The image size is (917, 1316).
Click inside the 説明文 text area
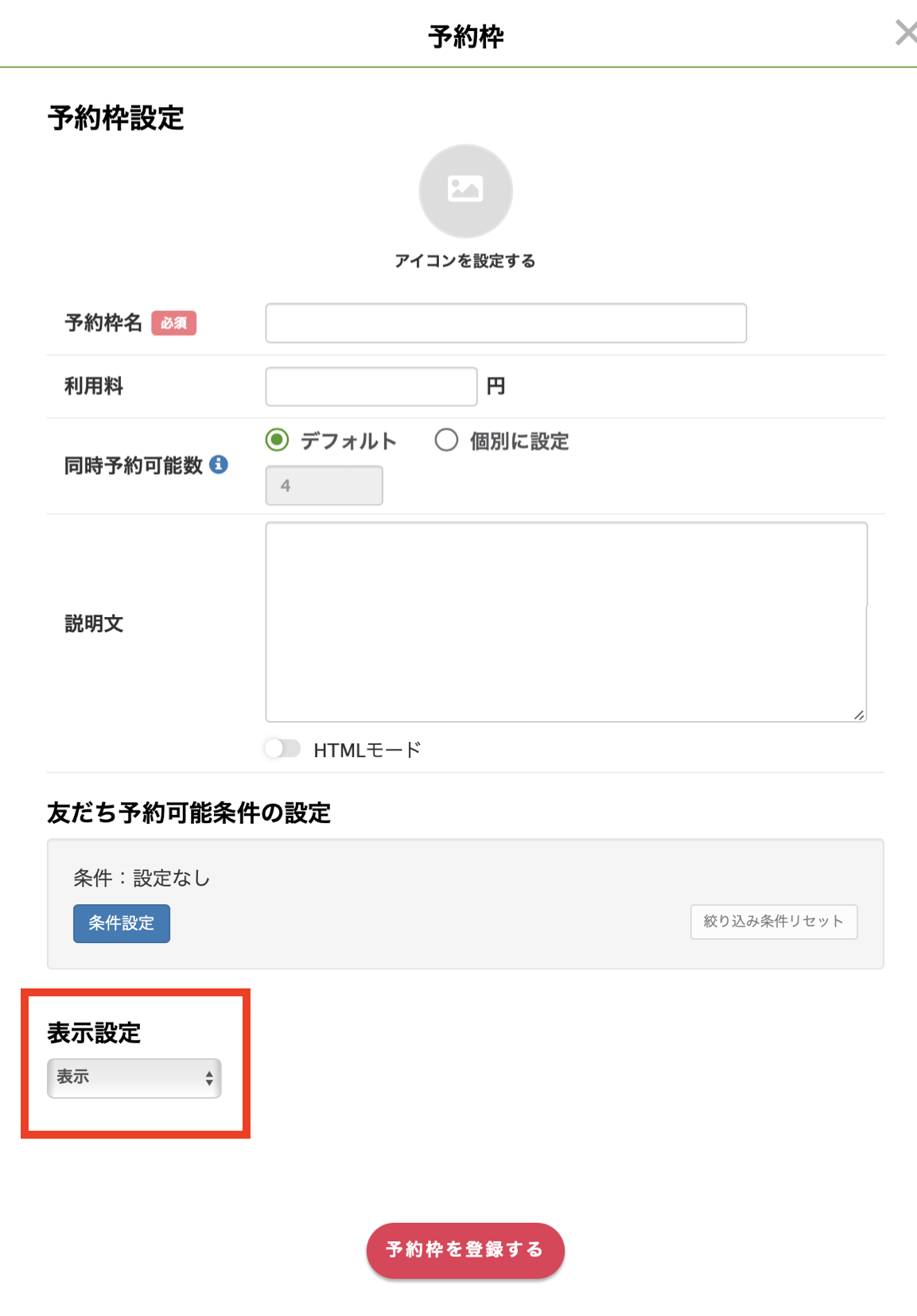tap(565, 622)
